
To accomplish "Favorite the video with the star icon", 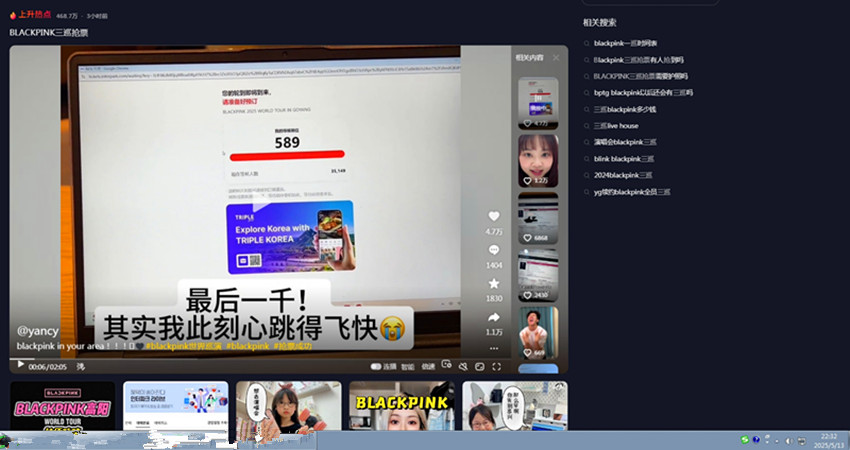I will click(494, 284).
